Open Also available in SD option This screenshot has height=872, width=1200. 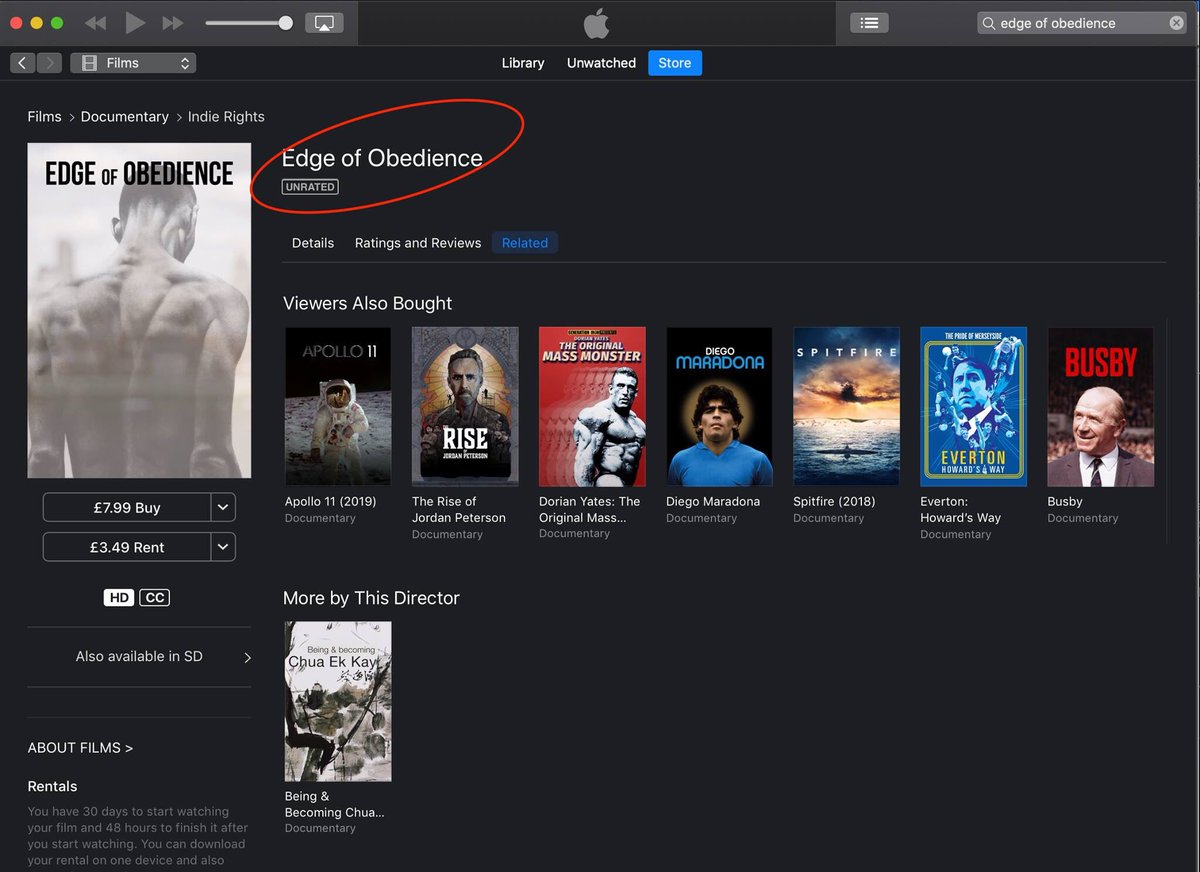(x=139, y=657)
